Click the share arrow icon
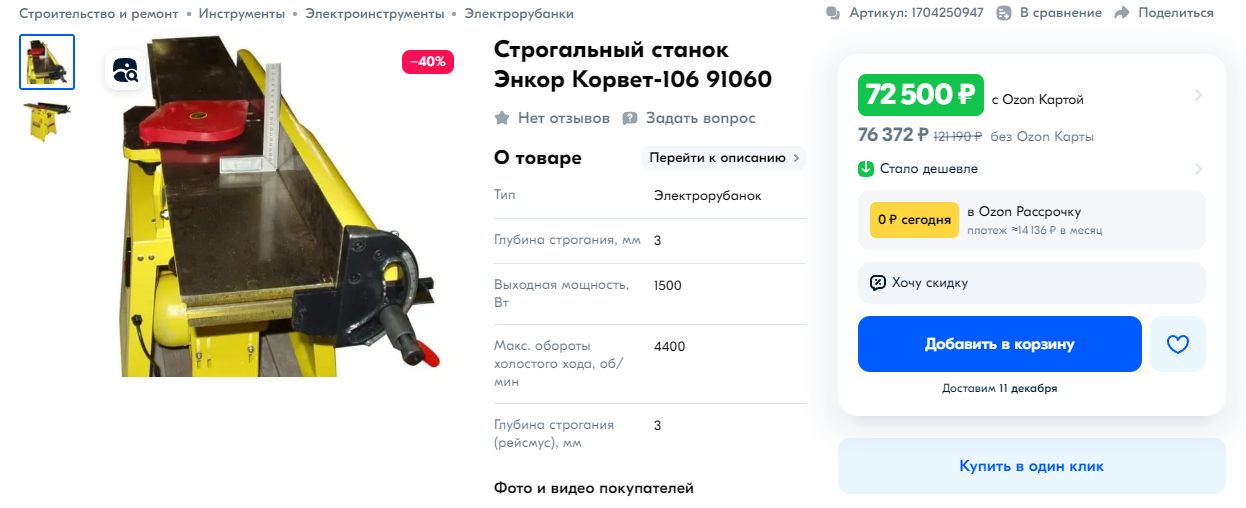Viewport: 1246px width, 508px height. pyautogui.click(x=1122, y=13)
